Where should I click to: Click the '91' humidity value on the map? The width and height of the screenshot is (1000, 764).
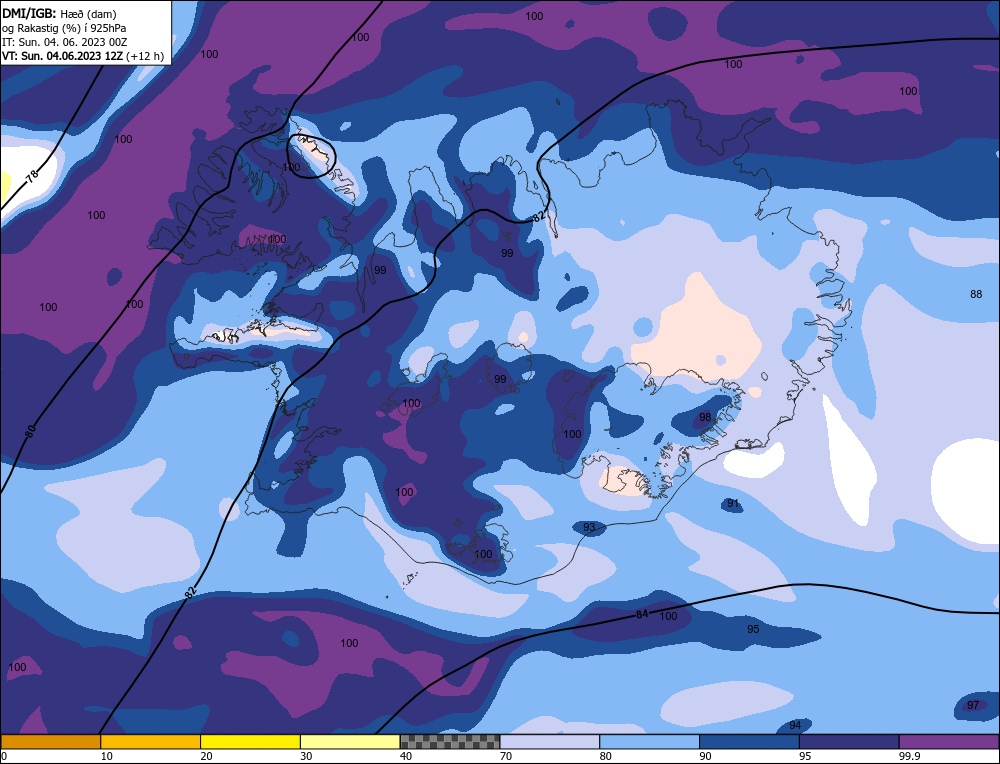click(733, 503)
